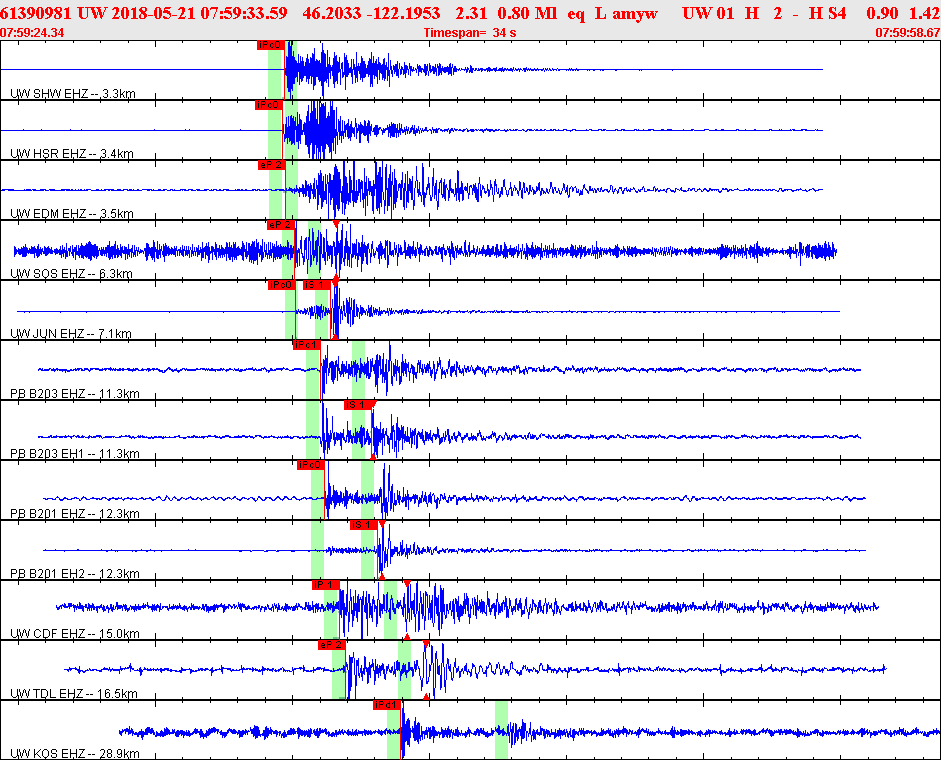941x760 pixels.
Task: Click the Timespan= 34 s text
Action: point(470,32)
